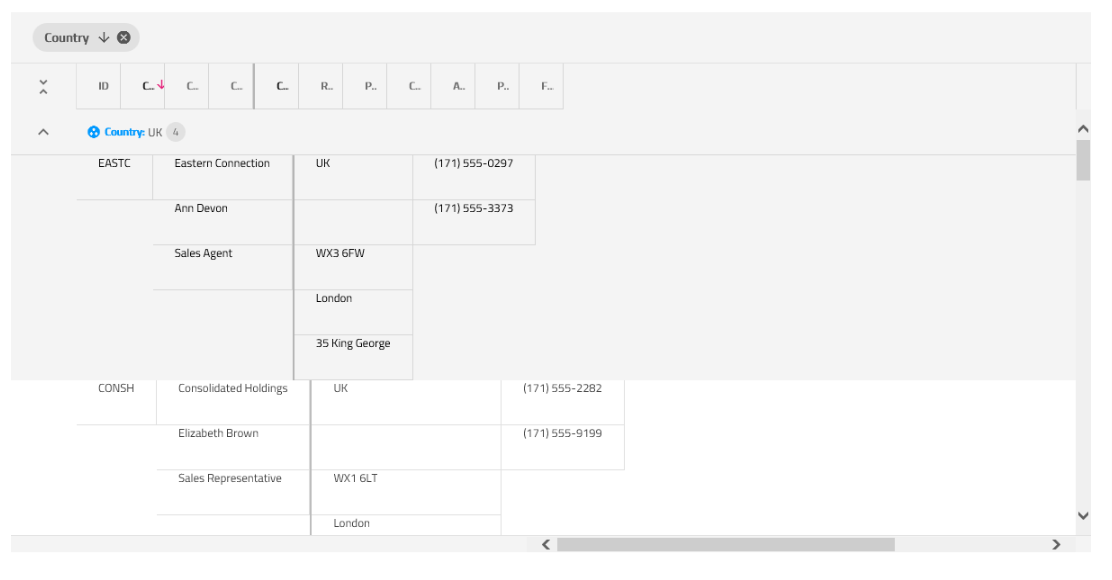Collapse the Country: UK group row
This screenshot has width=1112, height=580.
(x=43, y=132)
